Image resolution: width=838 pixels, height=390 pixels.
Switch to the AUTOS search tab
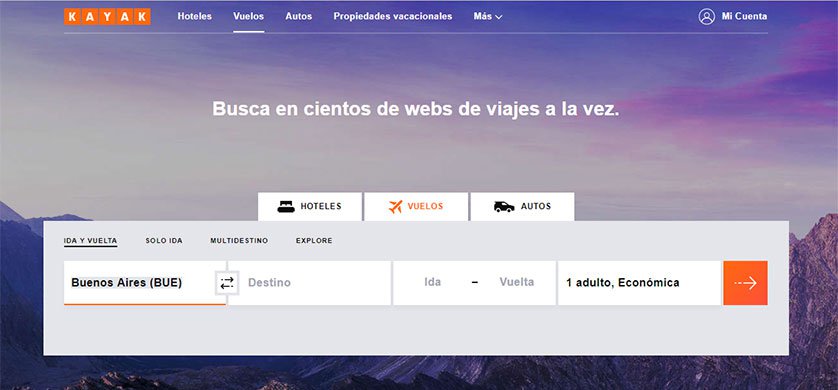(522, 206)
